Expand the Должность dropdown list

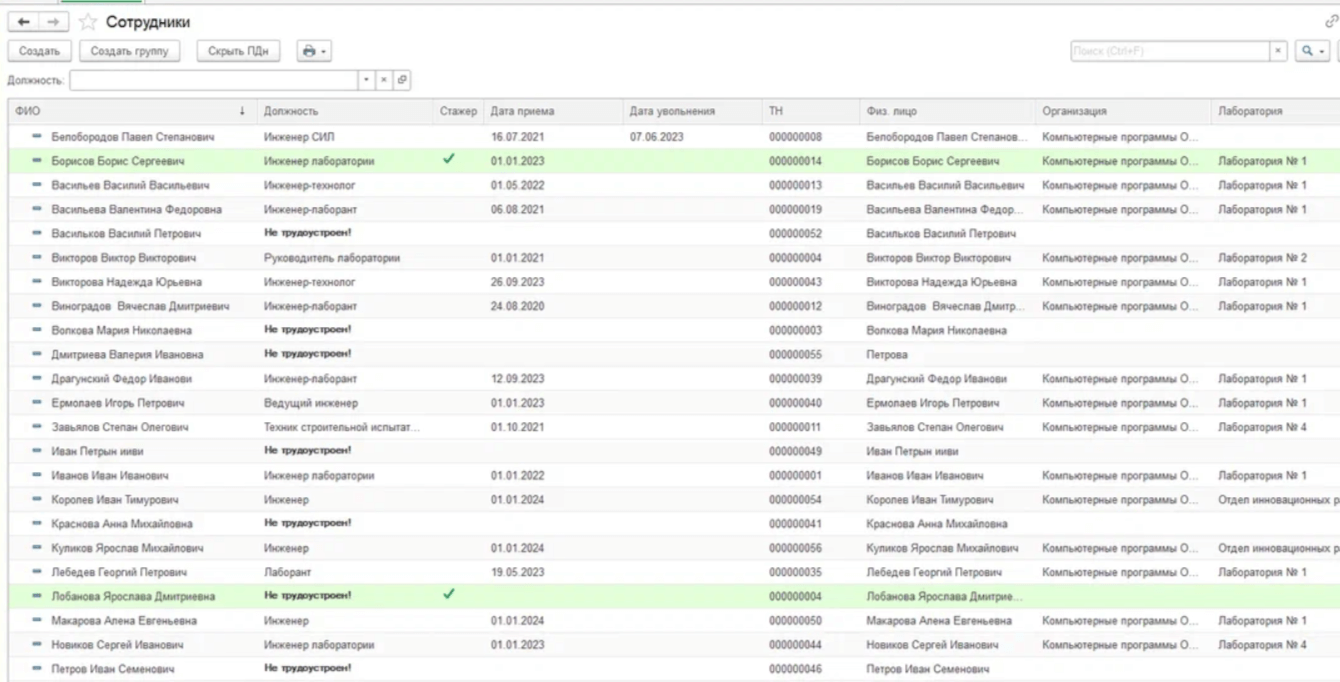[366, 80]
